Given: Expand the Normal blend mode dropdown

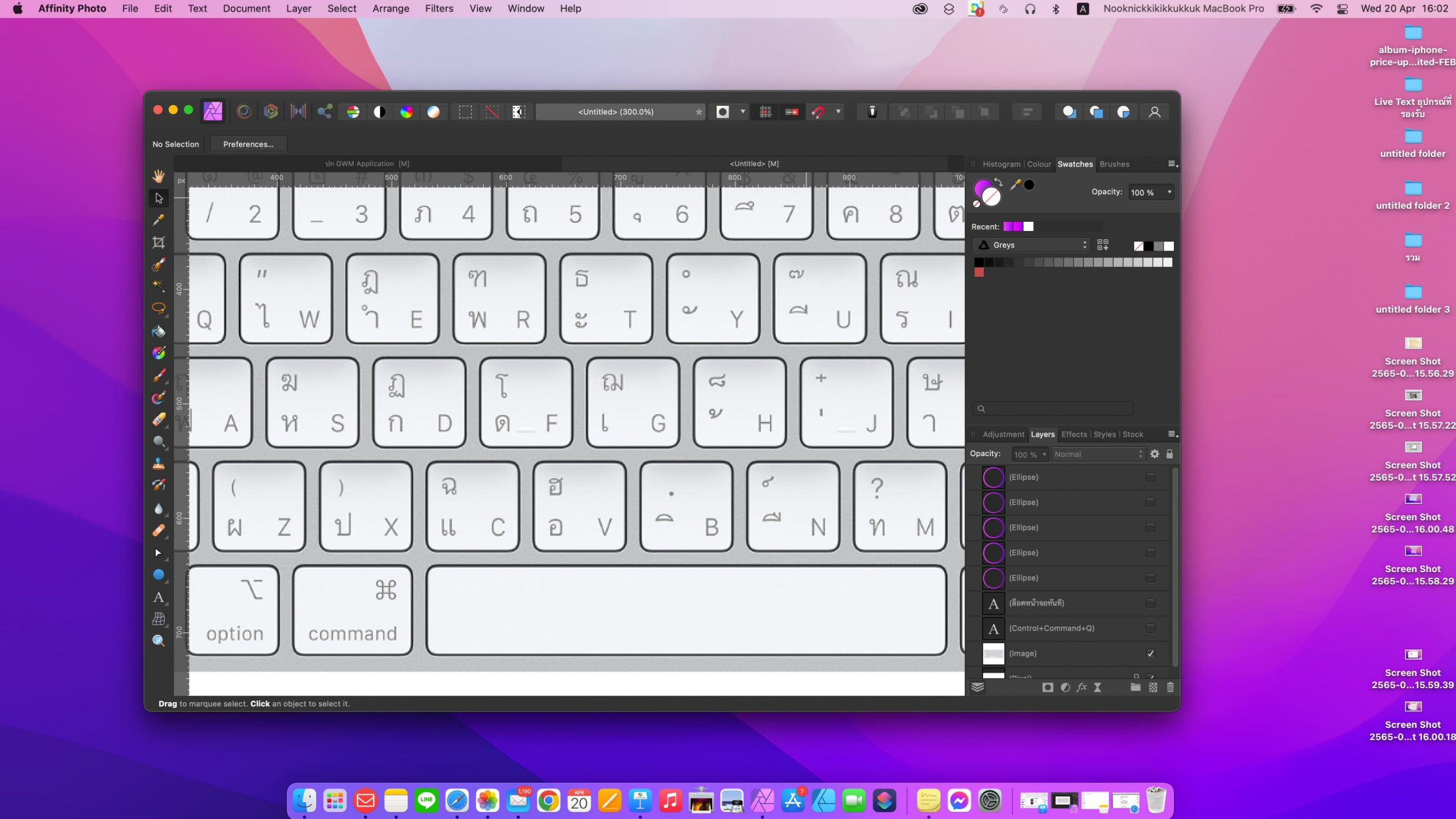Looking at the screenshot, I should tap(1097, 454).
